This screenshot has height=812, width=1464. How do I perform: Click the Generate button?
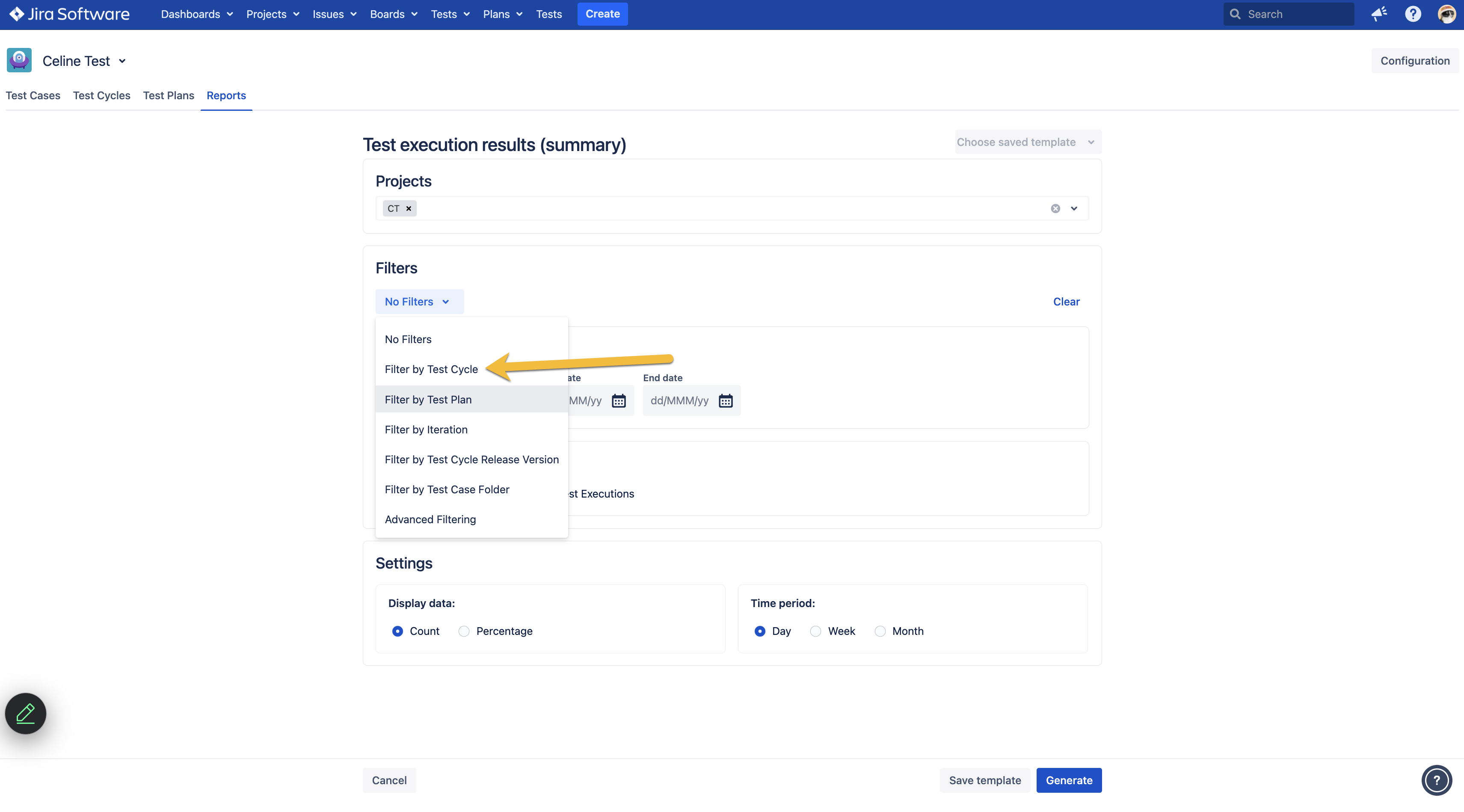point(1068,780)
